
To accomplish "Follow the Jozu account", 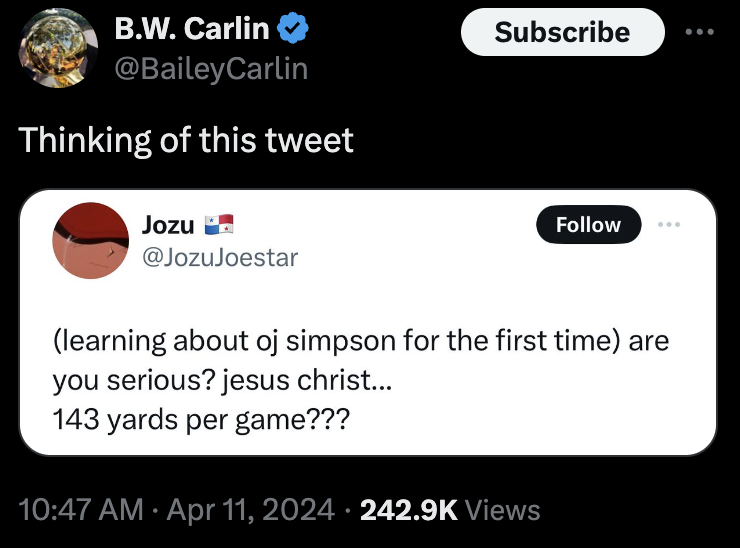I will tap(588, 225).
